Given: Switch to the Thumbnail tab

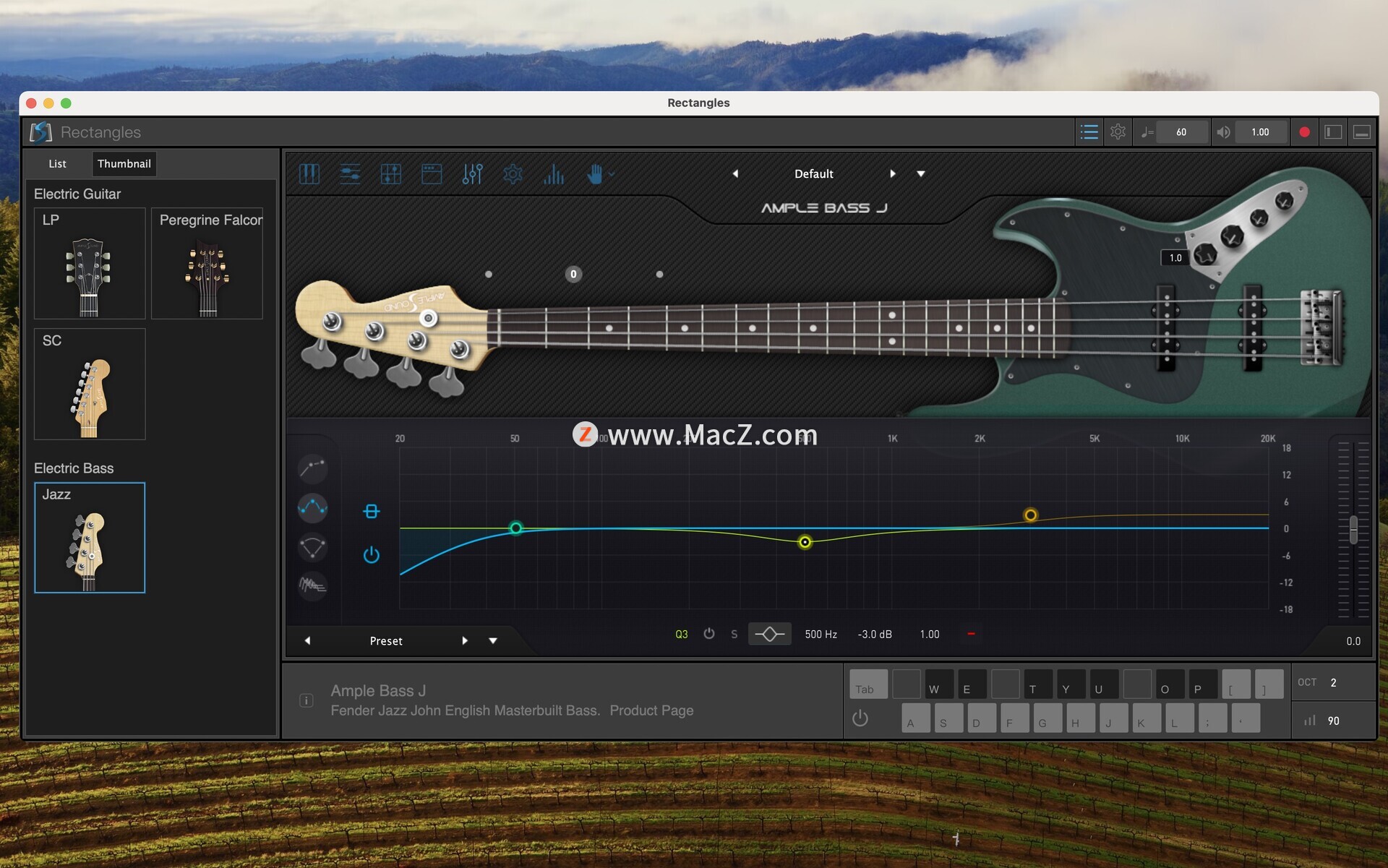Looking at the screenshot, I should 124,164.
